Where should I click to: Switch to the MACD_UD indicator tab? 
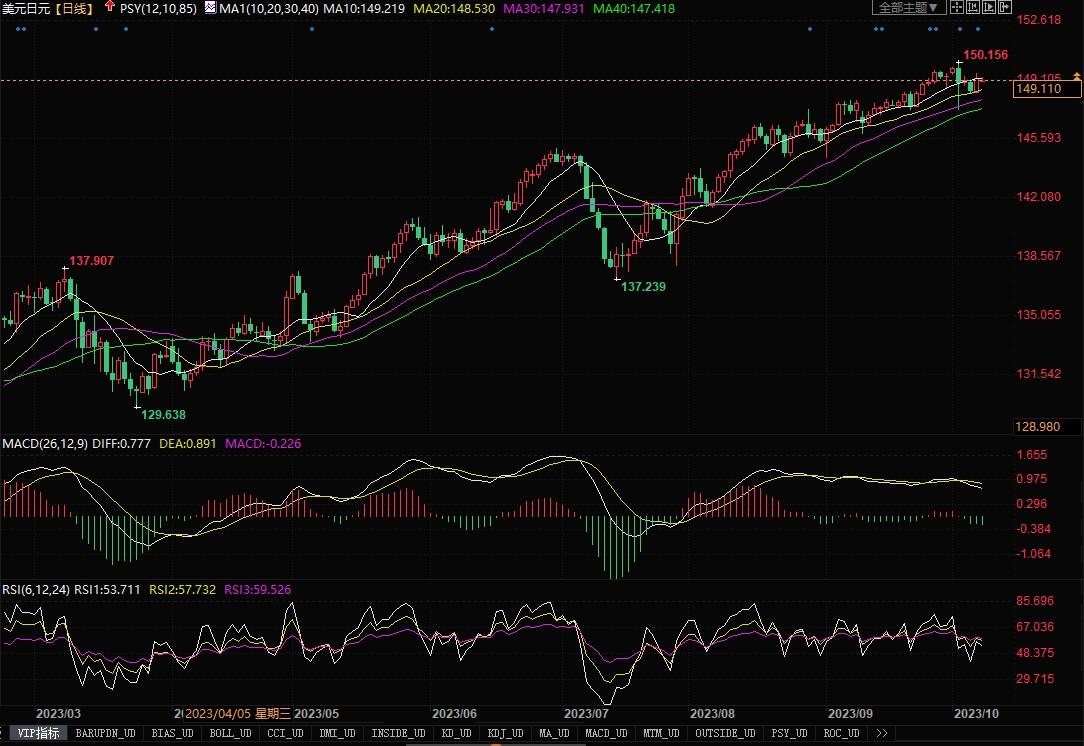606,733
